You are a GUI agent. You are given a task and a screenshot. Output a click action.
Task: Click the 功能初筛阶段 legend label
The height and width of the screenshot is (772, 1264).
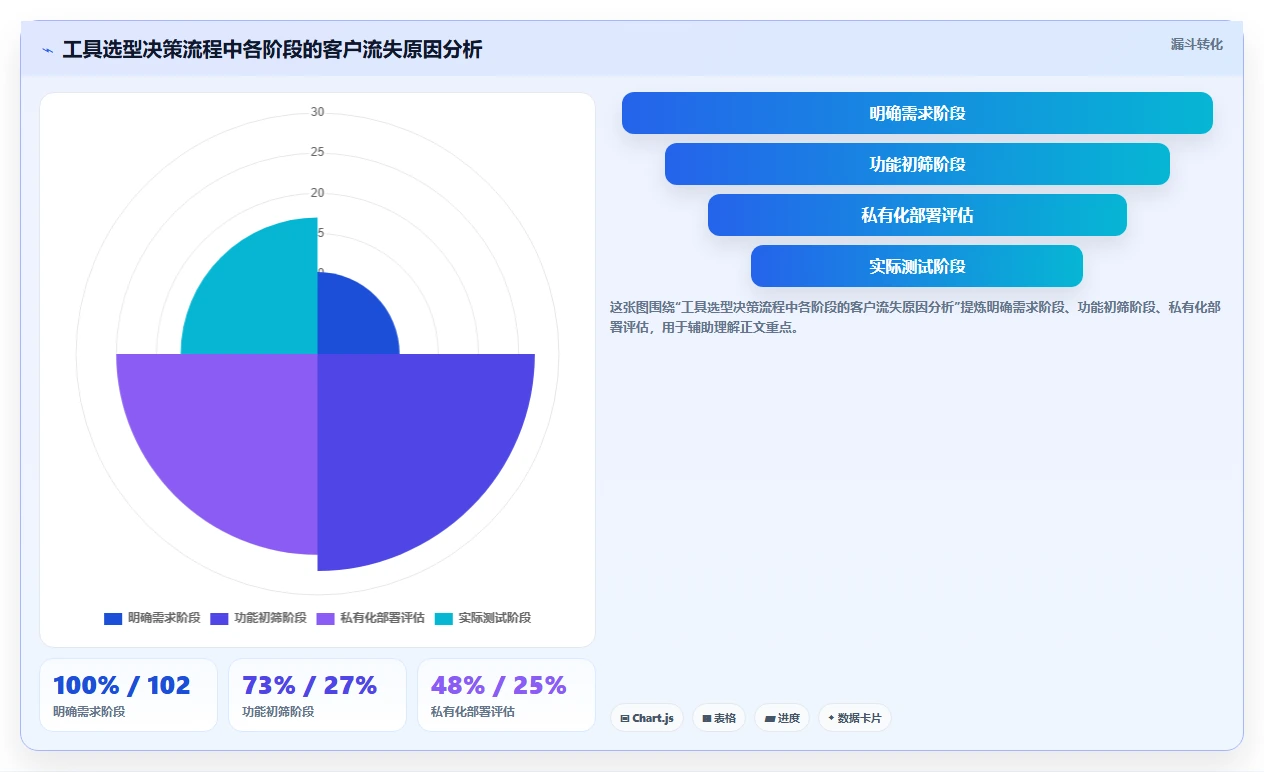[x=270, y=618]
